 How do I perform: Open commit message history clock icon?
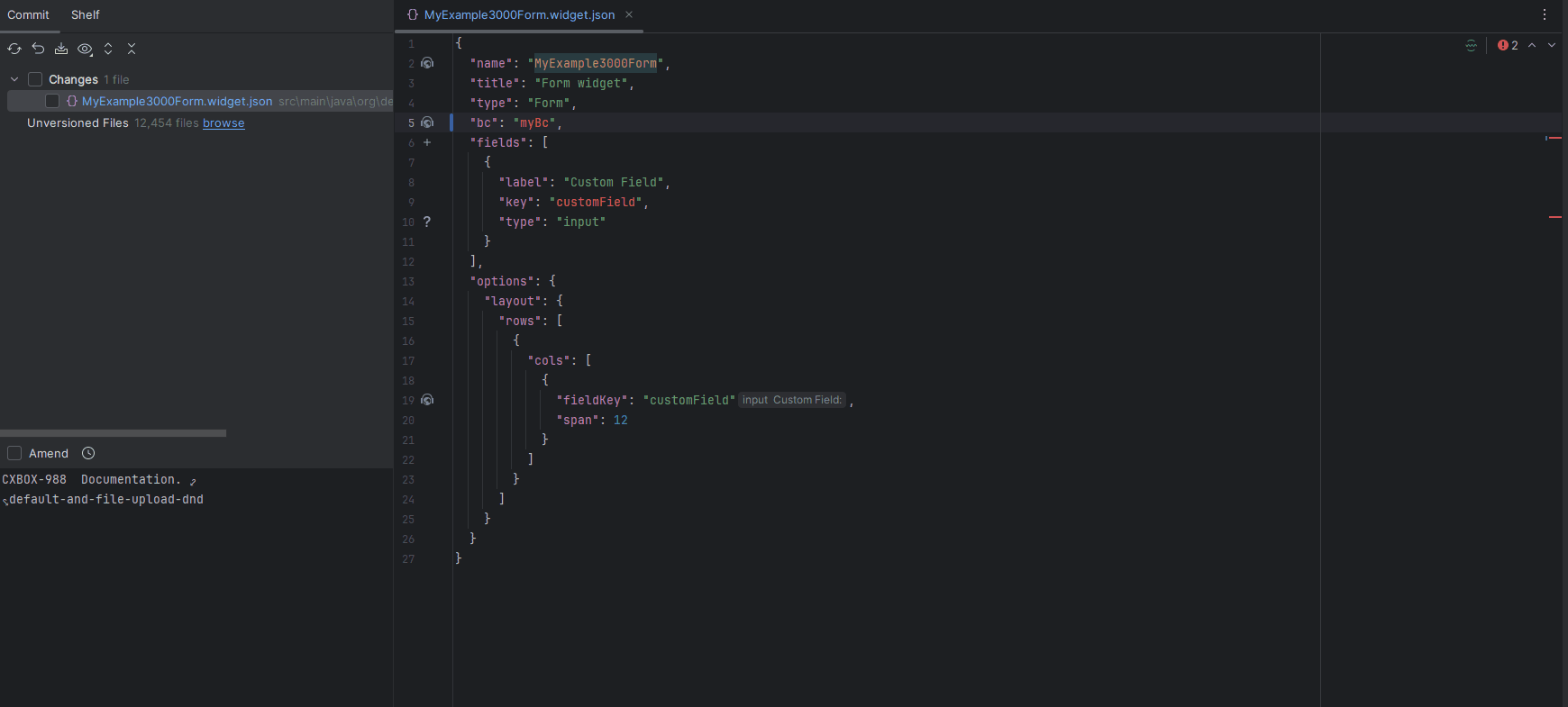tap(88, 453)
